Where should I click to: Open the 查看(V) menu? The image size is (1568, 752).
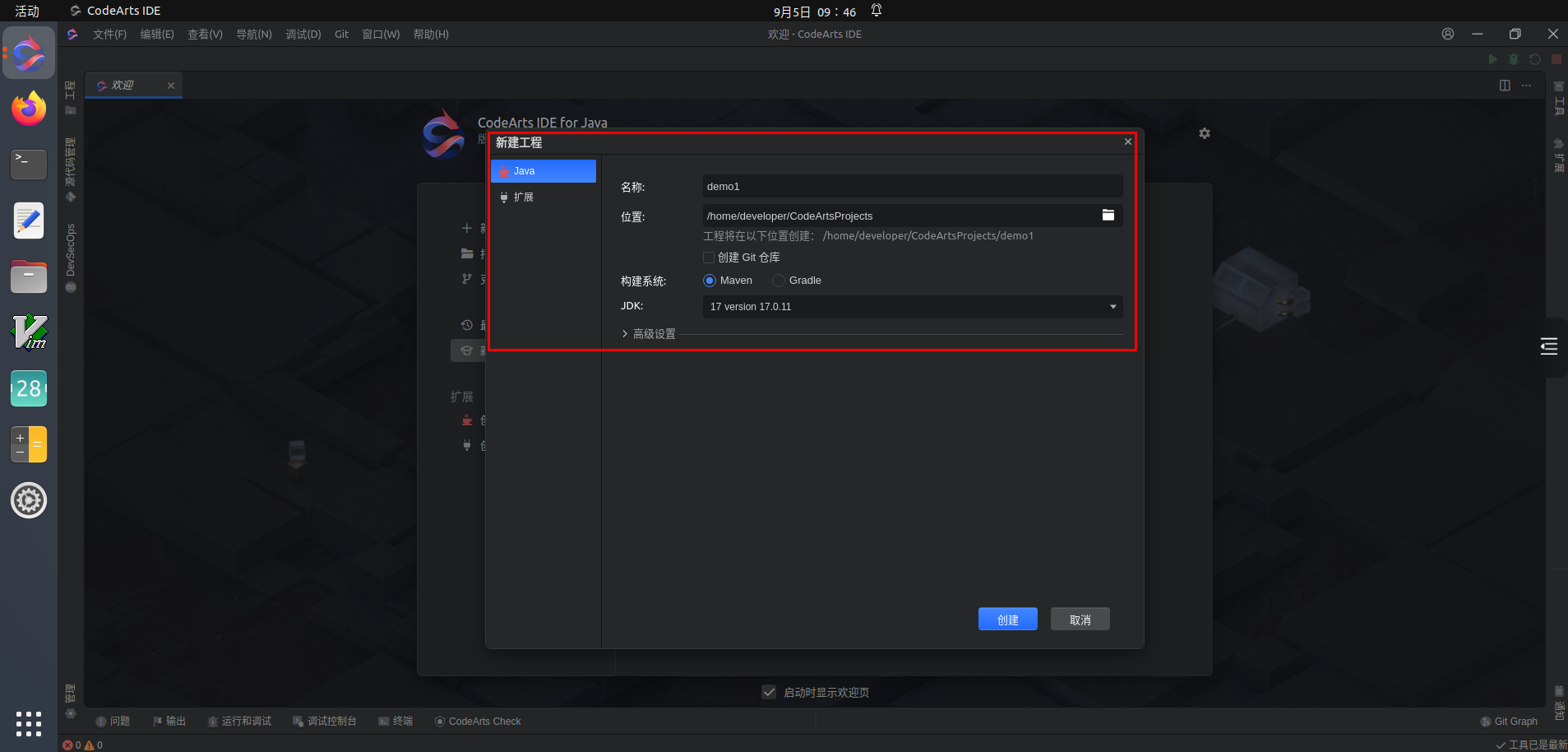205,35
